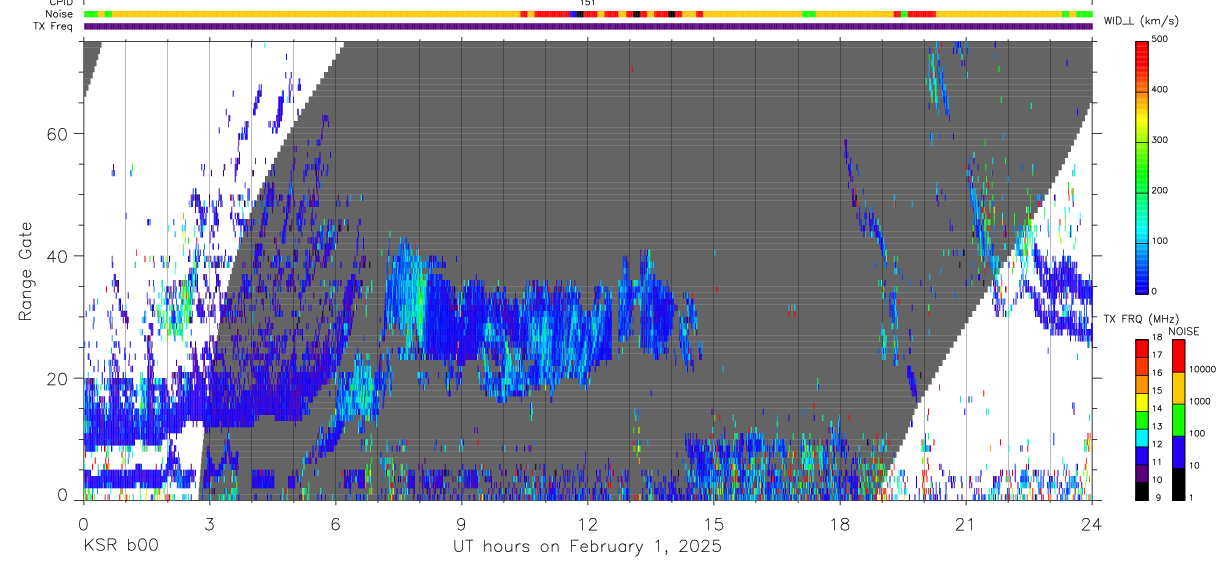Click the 'CPID' row label at top left
The height and width of the screenshot is (567, 1228).
60,3
